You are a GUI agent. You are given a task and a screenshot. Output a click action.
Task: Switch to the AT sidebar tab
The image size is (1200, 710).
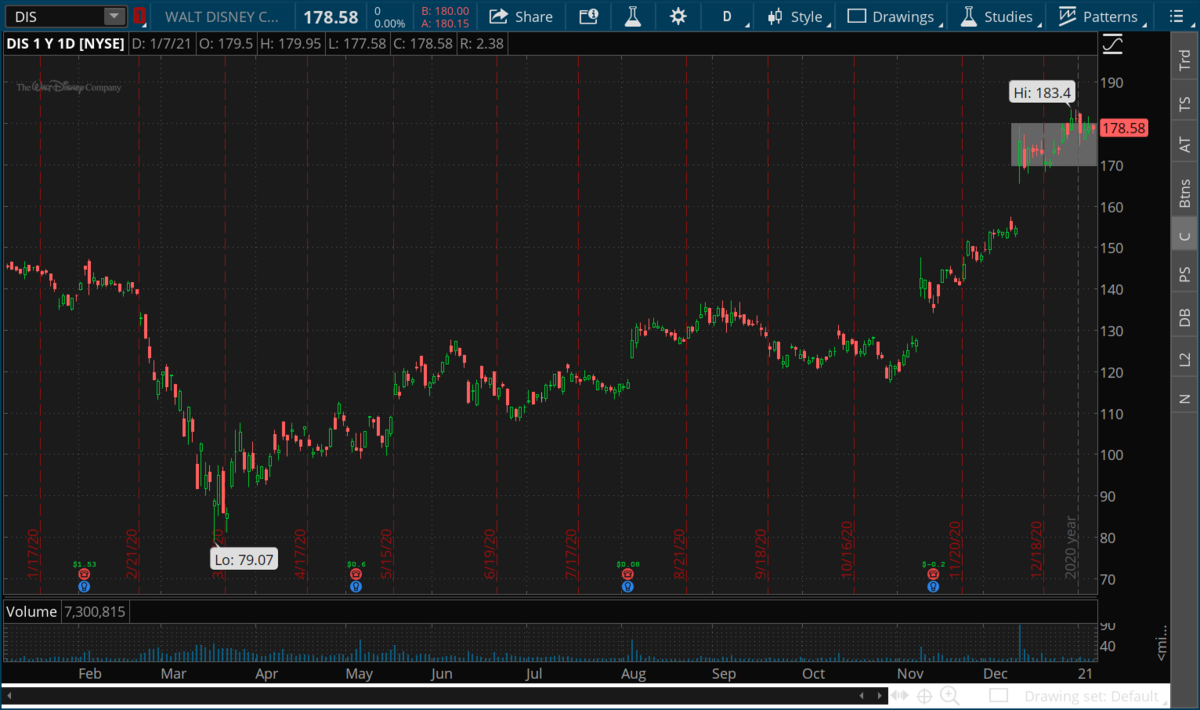(x=1185, y=145)
